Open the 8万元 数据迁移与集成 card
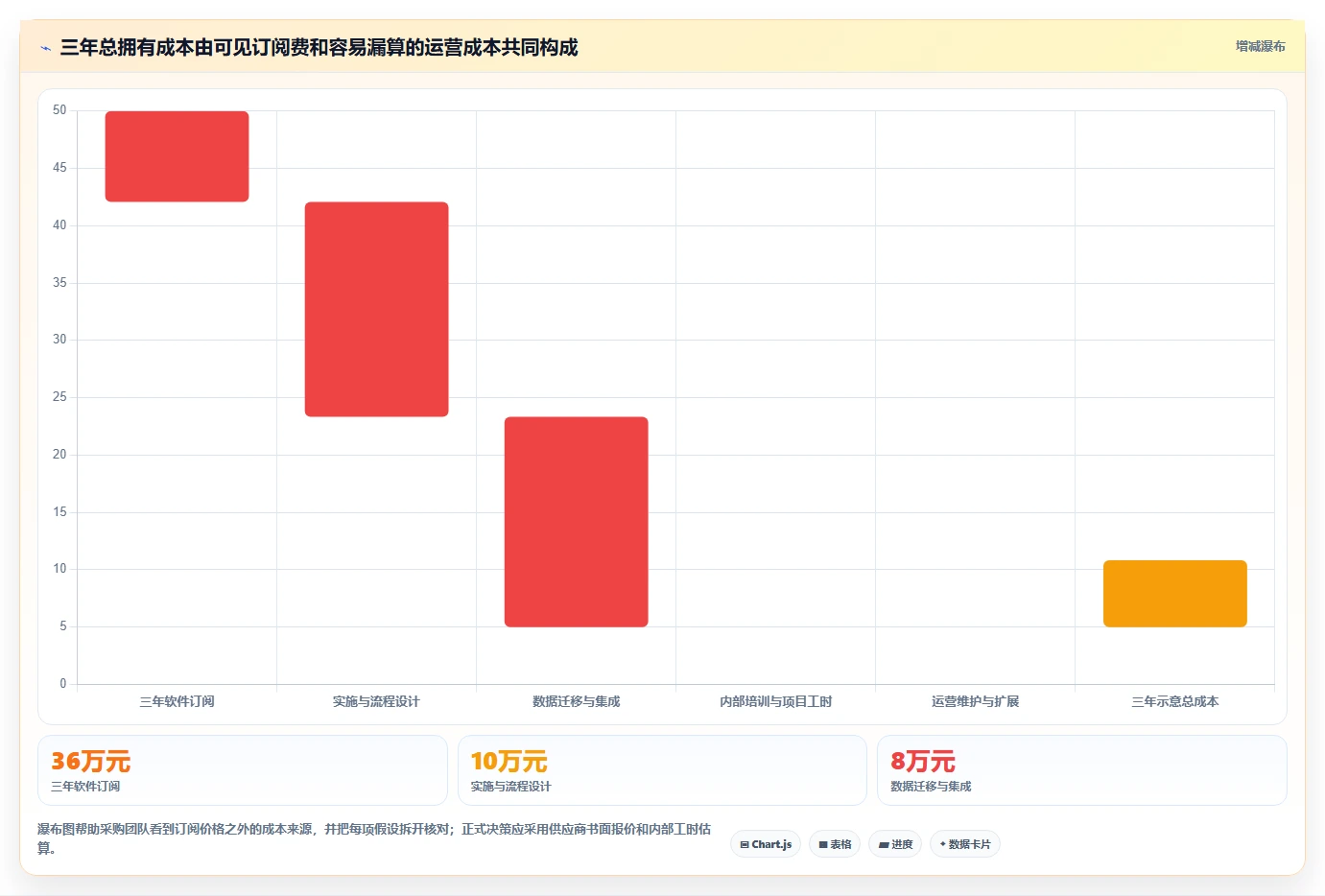The width and height of the screenshot is (1325, 896). pos(1082,770)
